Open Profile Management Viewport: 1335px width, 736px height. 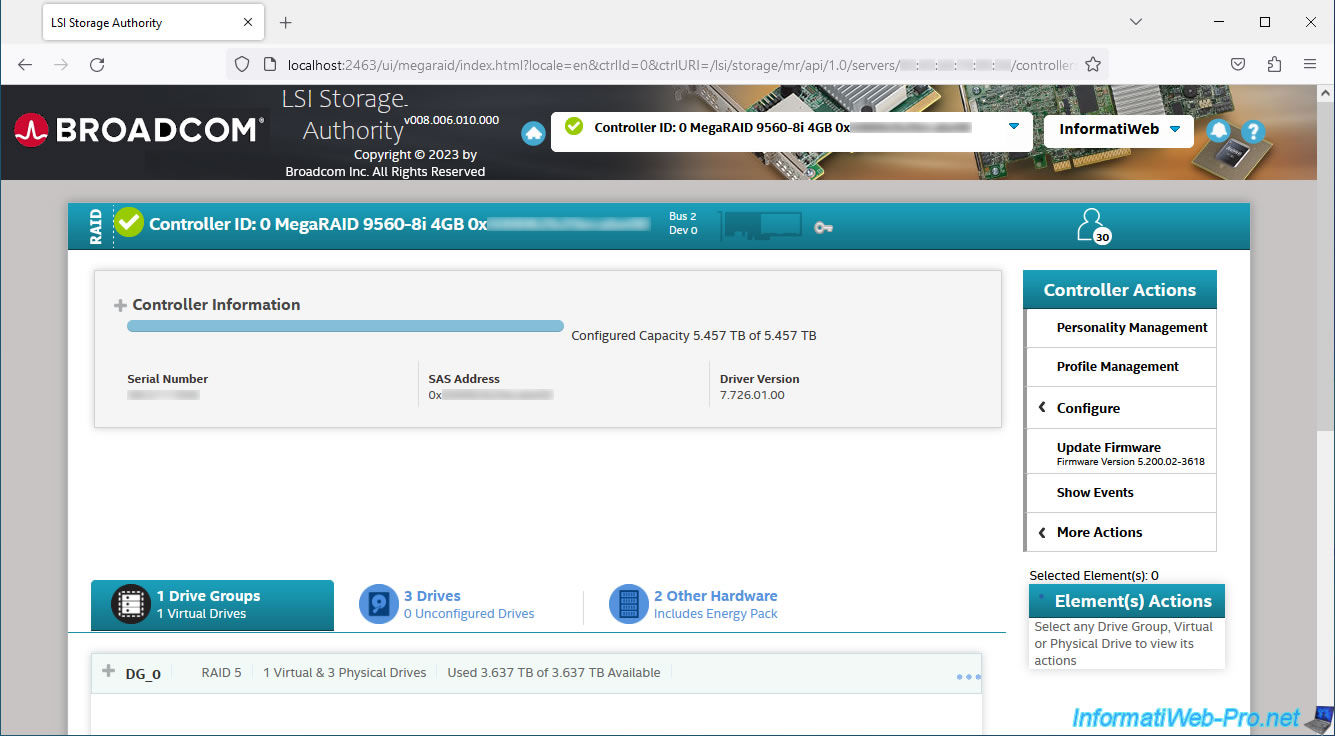[x=1121, y=367]
